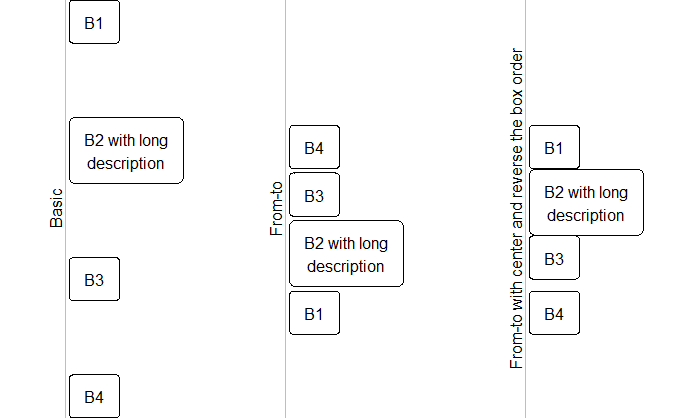The height and width of the screenshot is (418, 693).
Task: Select B1 box in the reverse order column
Action: point(554,149)
